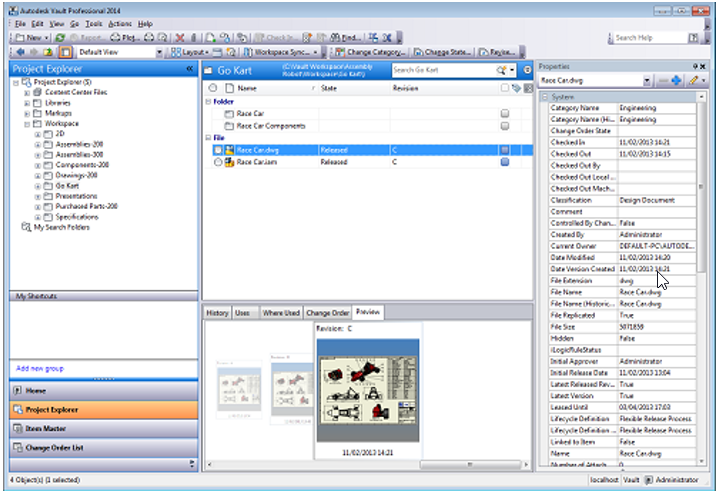Switch to the Where Used tab
Image resolution: width=719 pixels, height=493 pixels.
pos(281,313)
